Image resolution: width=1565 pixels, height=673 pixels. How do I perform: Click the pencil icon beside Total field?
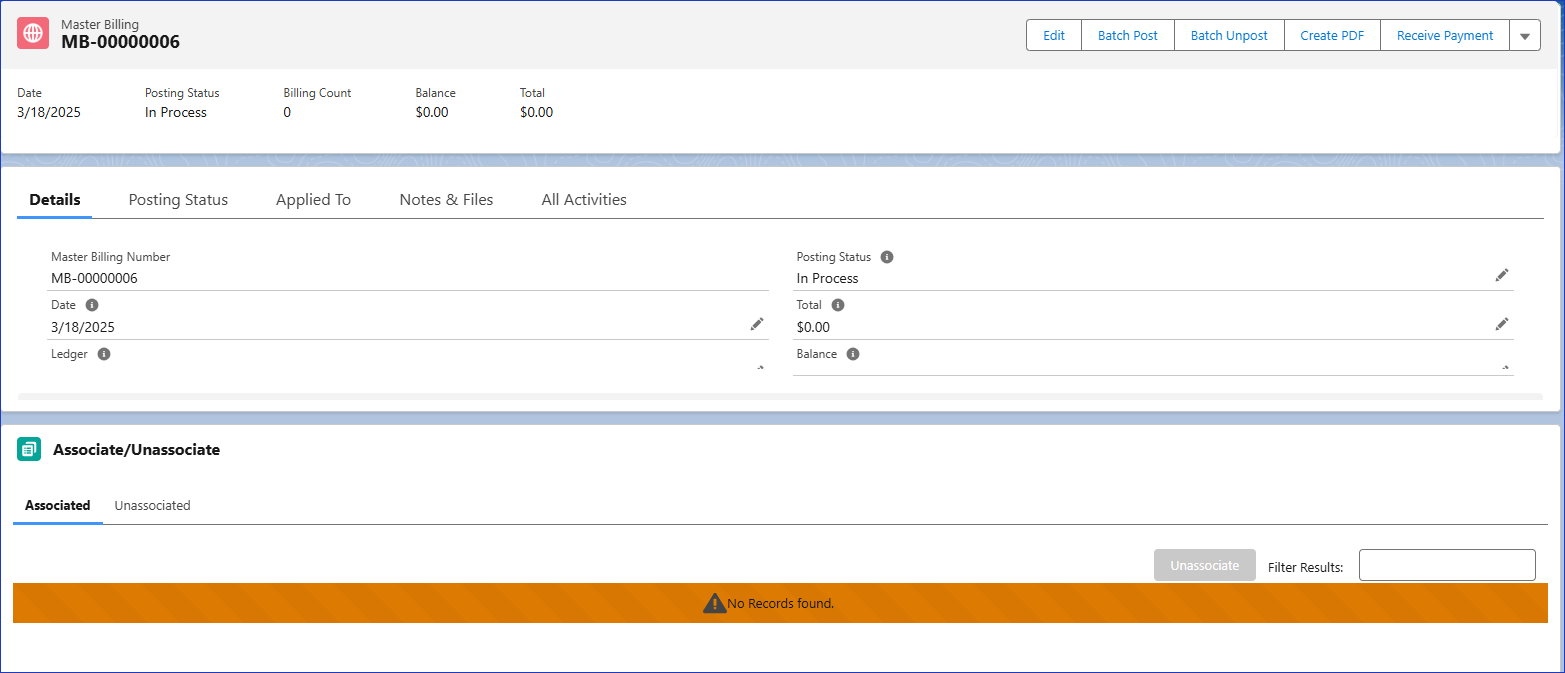(x=1502, y=324)
